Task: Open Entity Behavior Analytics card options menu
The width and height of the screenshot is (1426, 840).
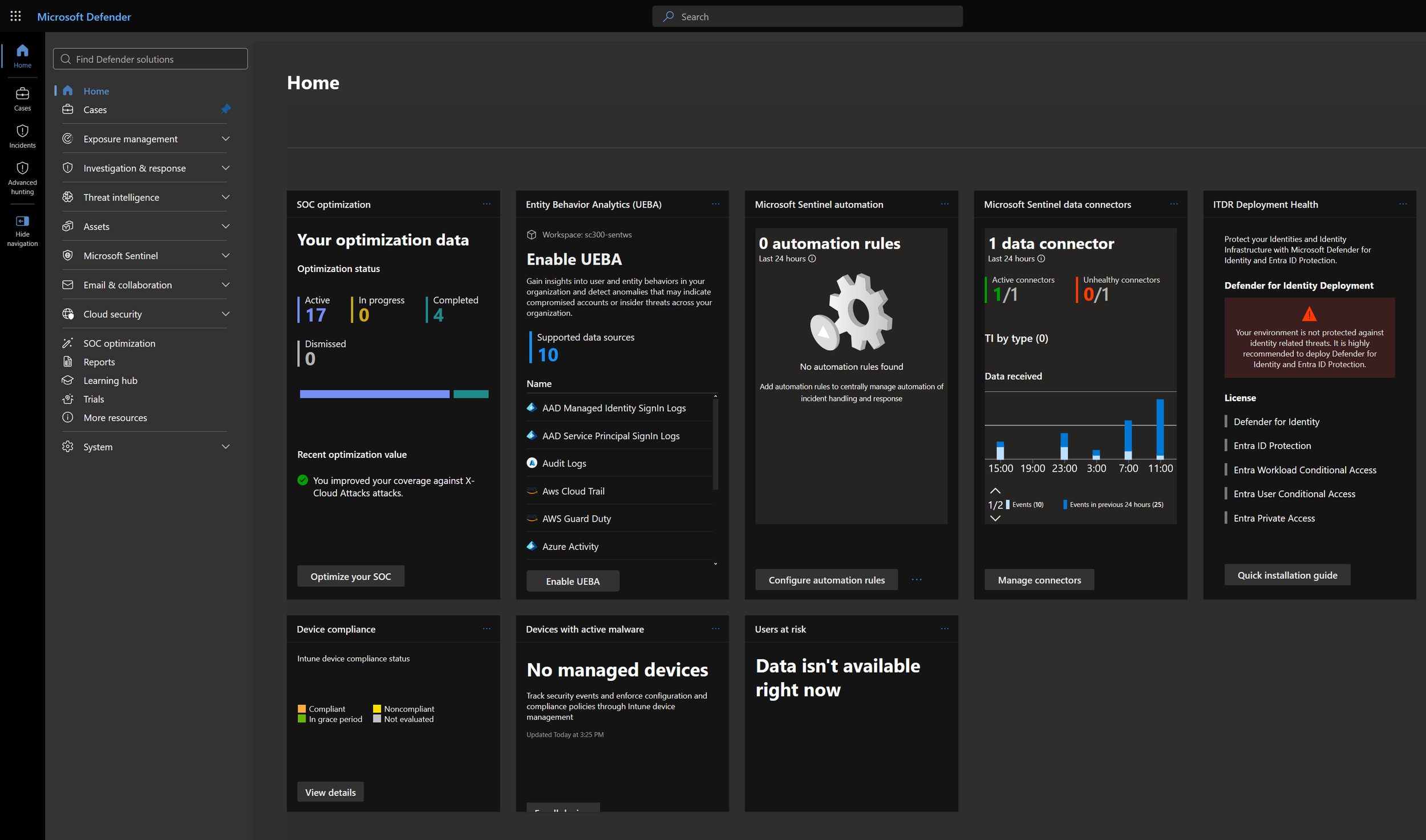Action: [x=716, y=204]
